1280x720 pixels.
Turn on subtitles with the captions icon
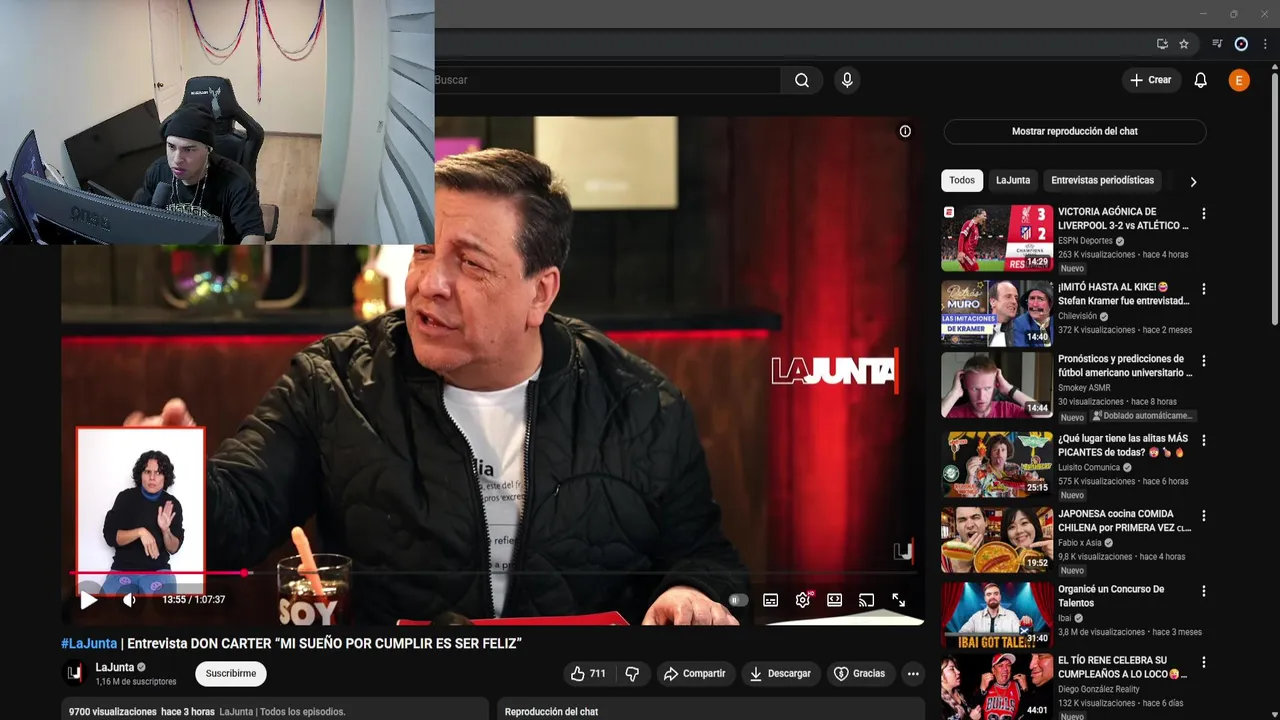click(x=770, y=600)
